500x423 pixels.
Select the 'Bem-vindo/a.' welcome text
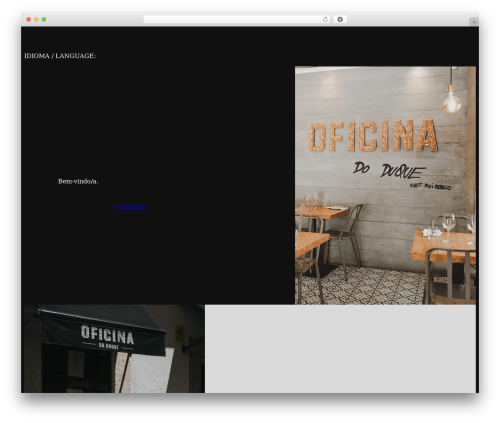78,181
